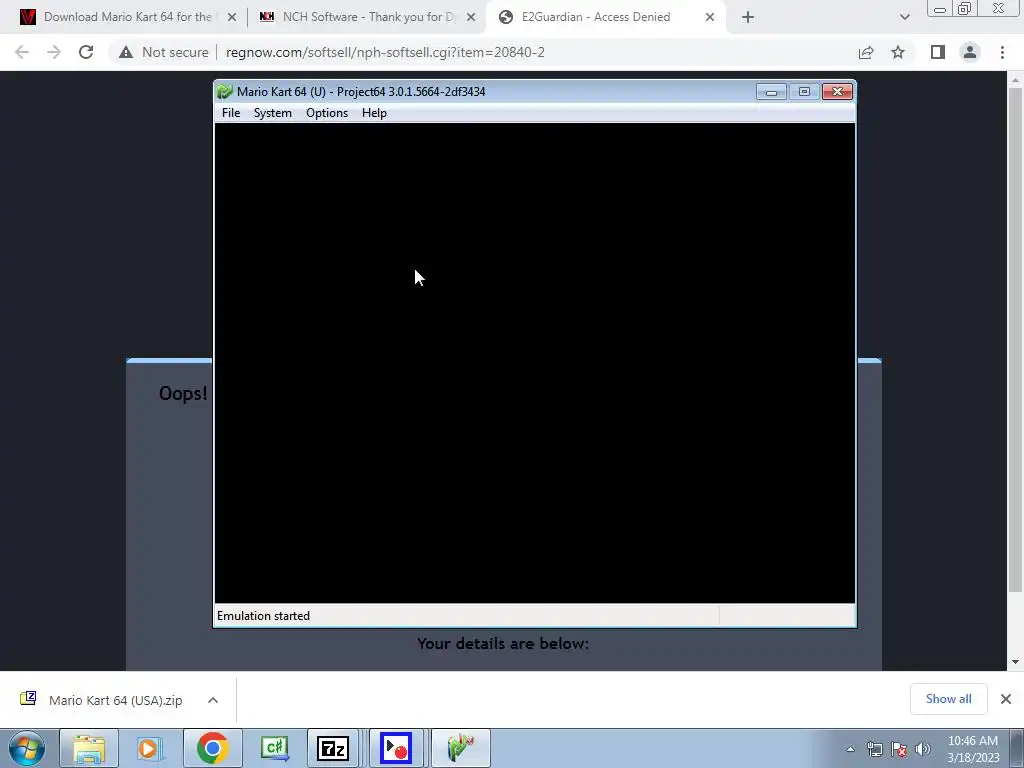Open the File menu in Project64
The width and height of the screenshot is (1024, 768).
click(x=231, y=113)
